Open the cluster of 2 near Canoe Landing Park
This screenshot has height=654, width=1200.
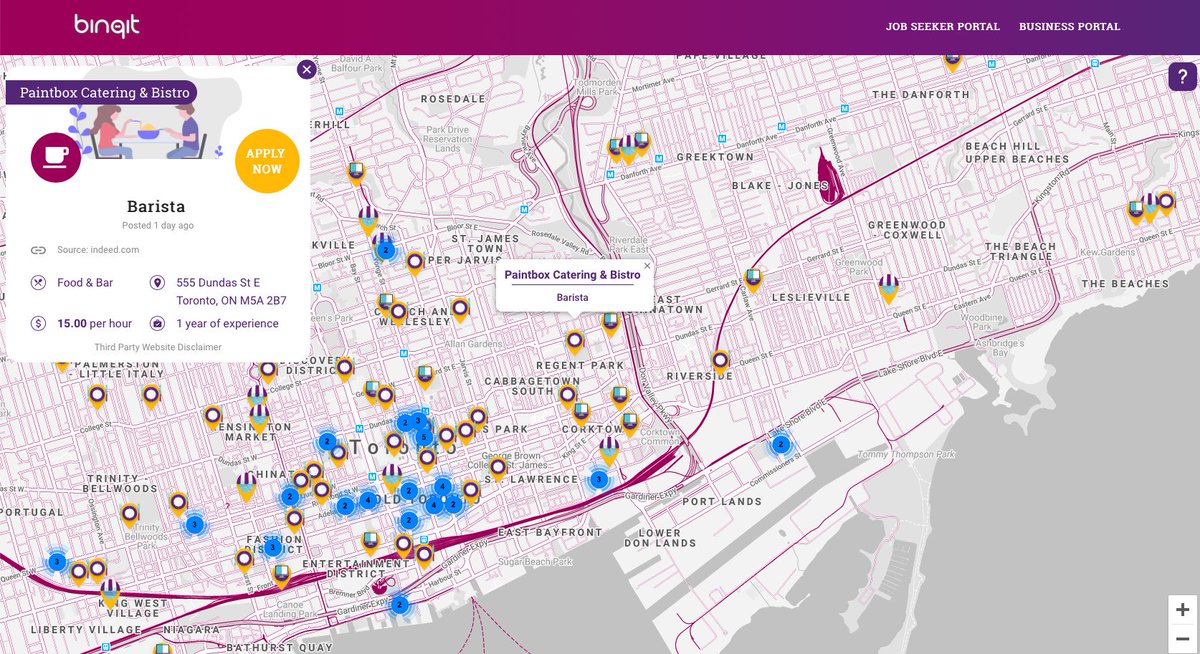pyautogui.click(x=398, y=605)
